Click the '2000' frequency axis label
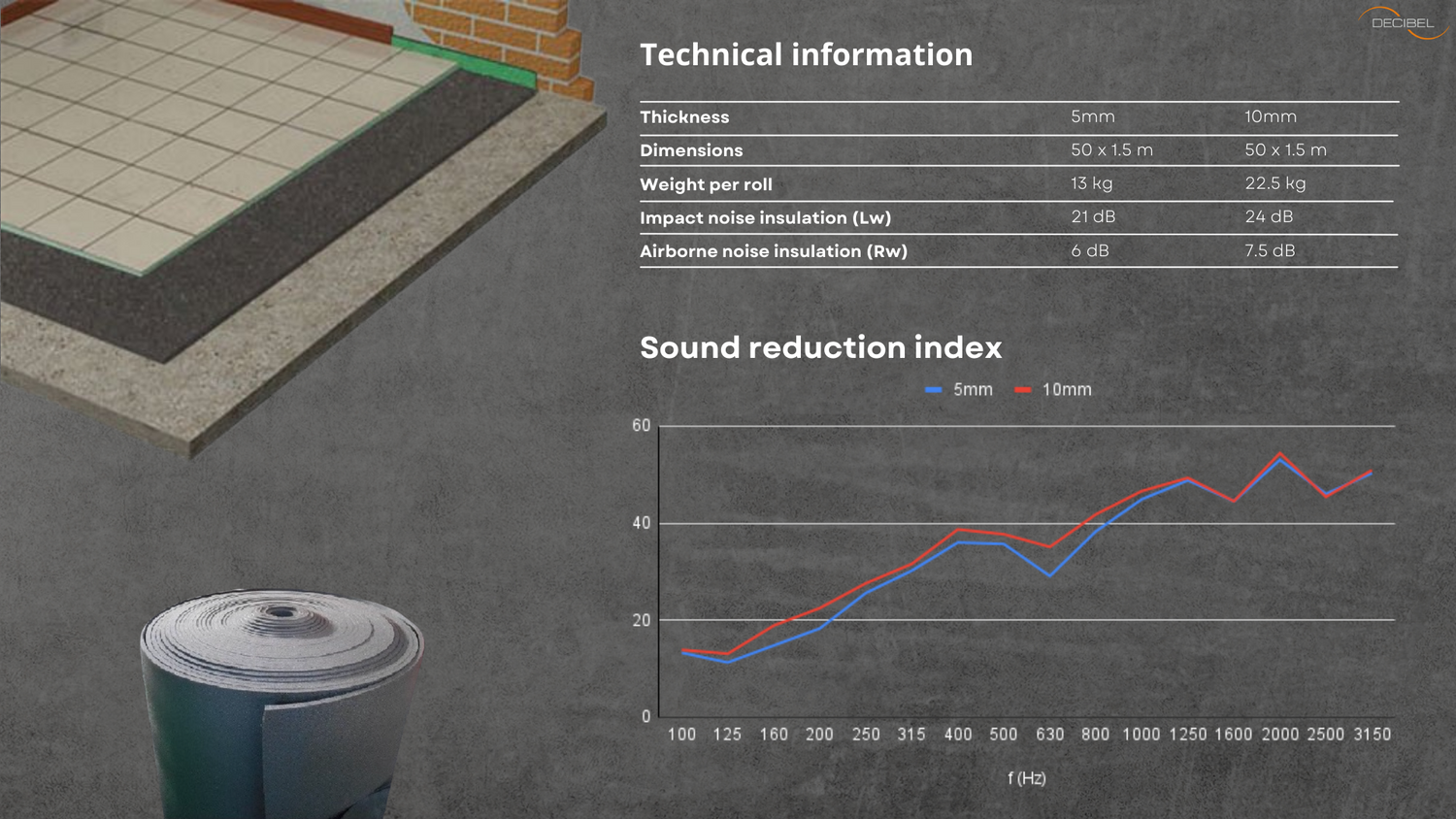The image size is (1456, 819). tap(1280, 735)
